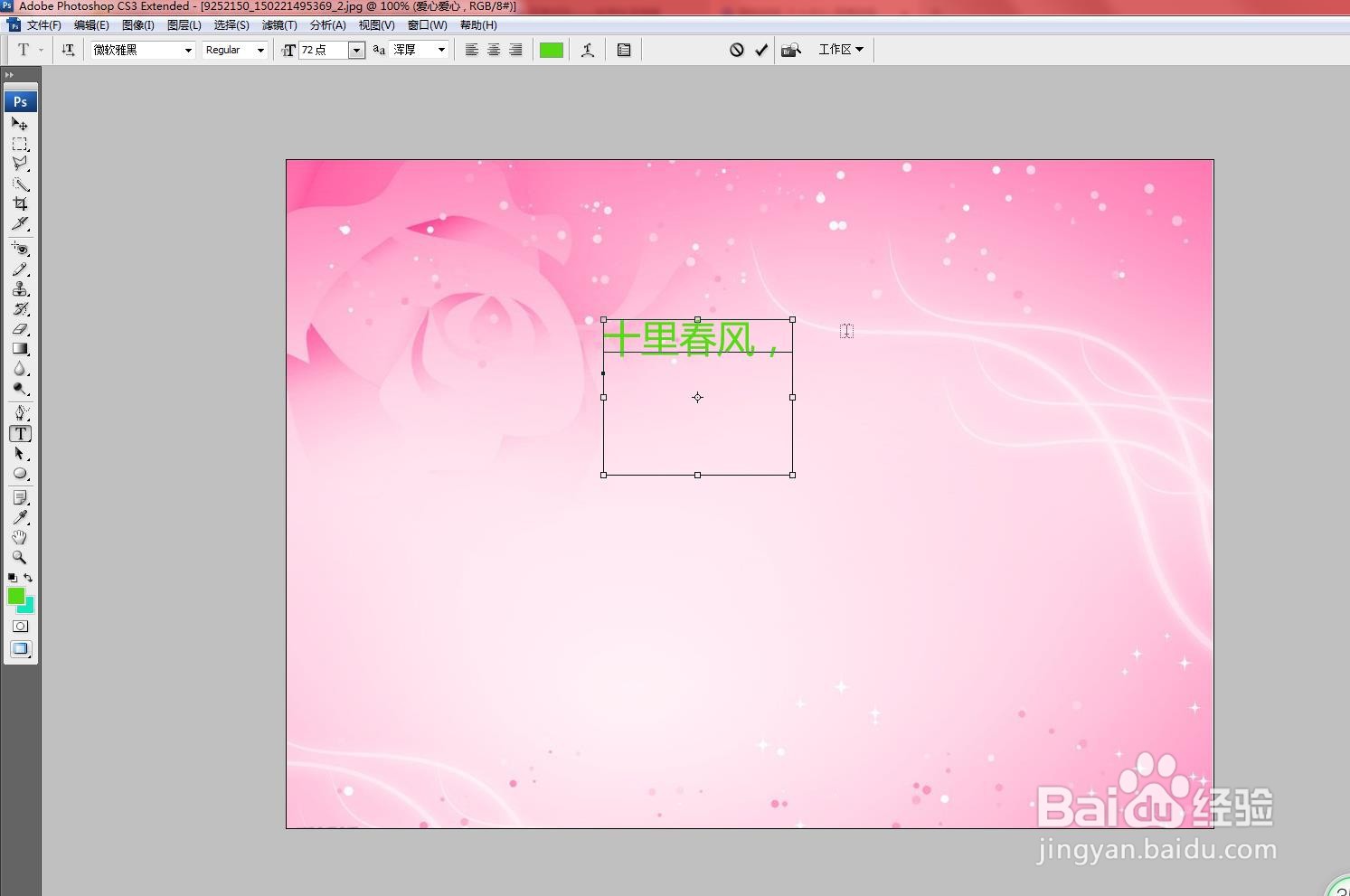Expand the collapsed toolbox panel

tap(9, 75)
